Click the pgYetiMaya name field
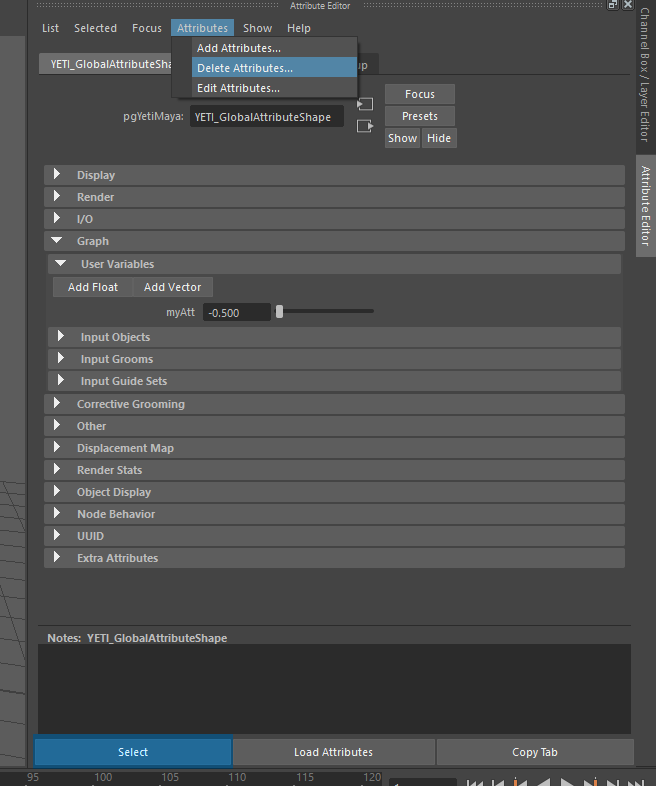 [267, 117]
